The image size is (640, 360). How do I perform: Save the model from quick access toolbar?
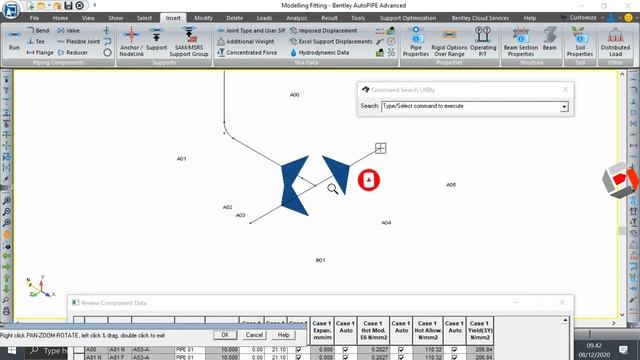(68, 6)
